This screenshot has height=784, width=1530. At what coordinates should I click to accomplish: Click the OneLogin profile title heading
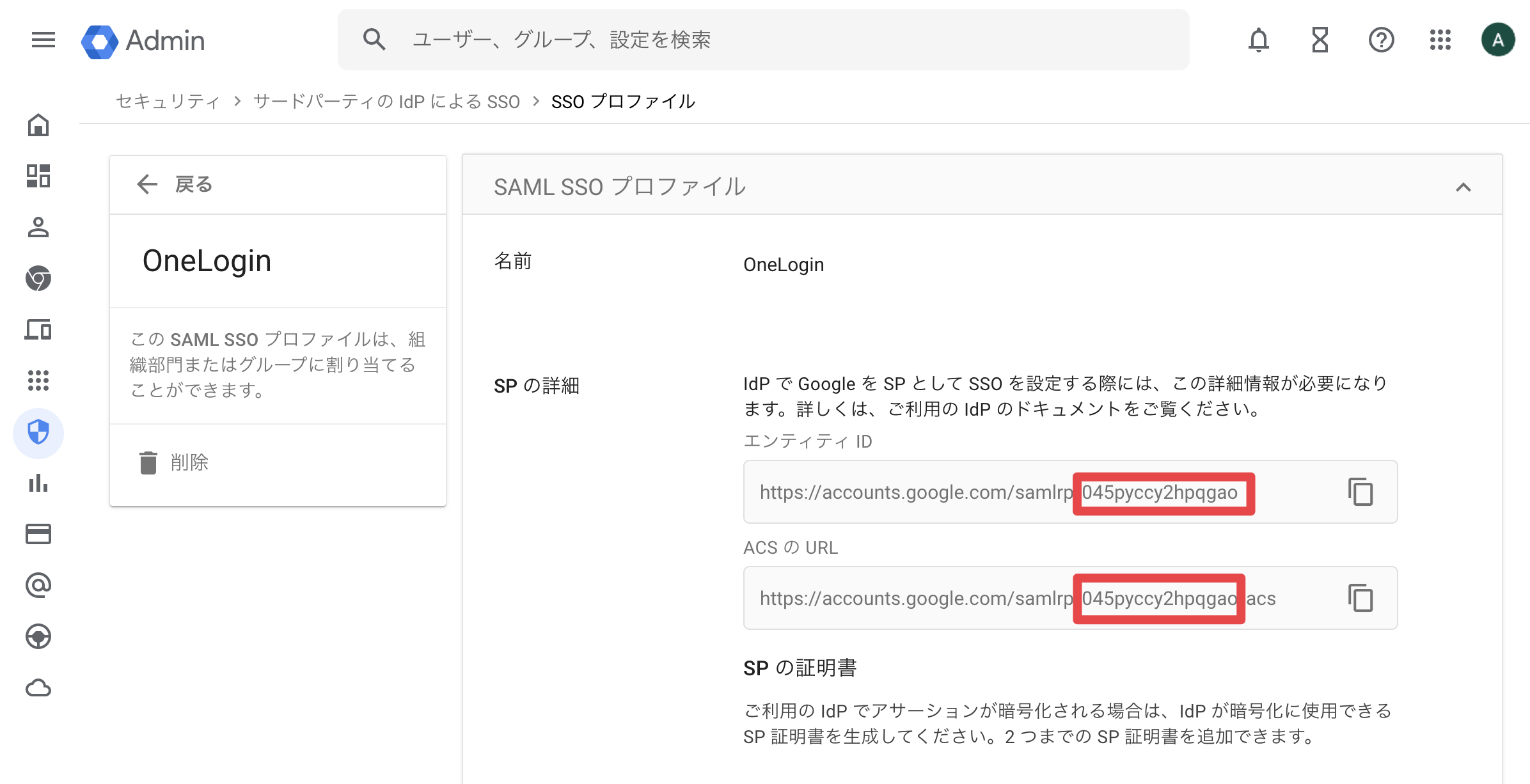click(x=207, y=261)
